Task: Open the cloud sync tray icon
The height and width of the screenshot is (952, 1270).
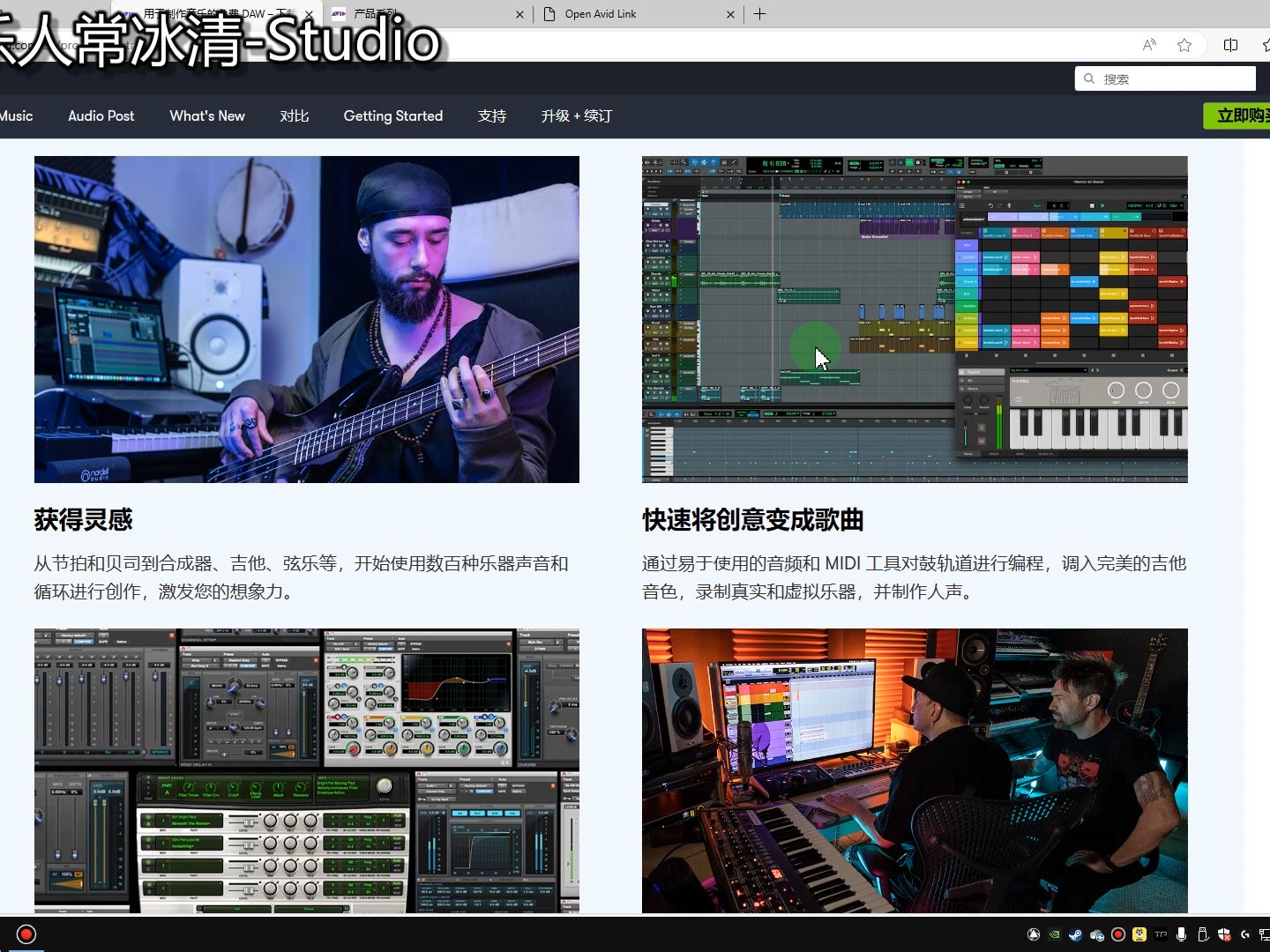Action: click(x=1097, y=934)
